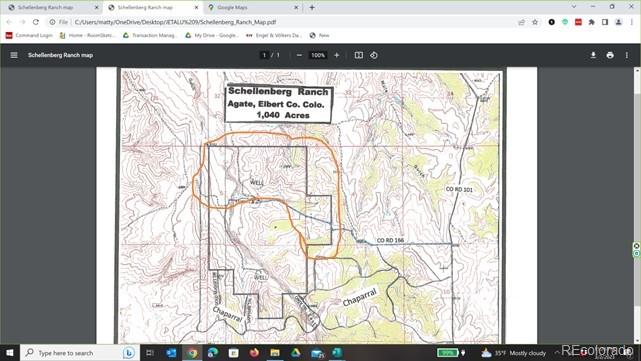Close the first Schellenberg Ranch map tab
The image size is (641, 361).
pos(97,7)
